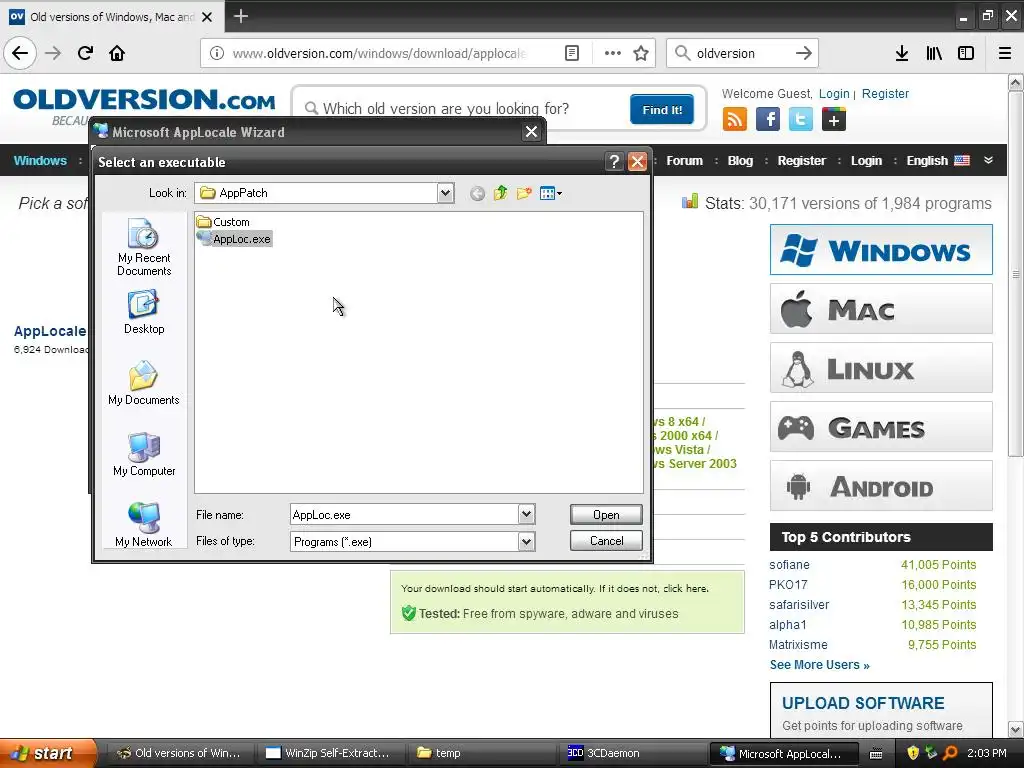Open My Documents place in dialog

[144, 383]
